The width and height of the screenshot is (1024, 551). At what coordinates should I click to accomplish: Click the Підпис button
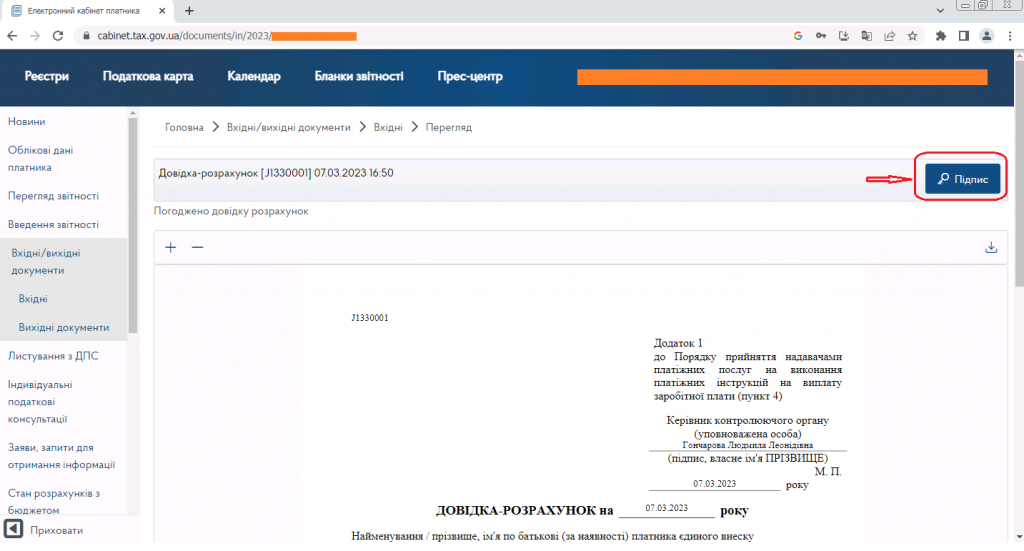click(963, 179)
